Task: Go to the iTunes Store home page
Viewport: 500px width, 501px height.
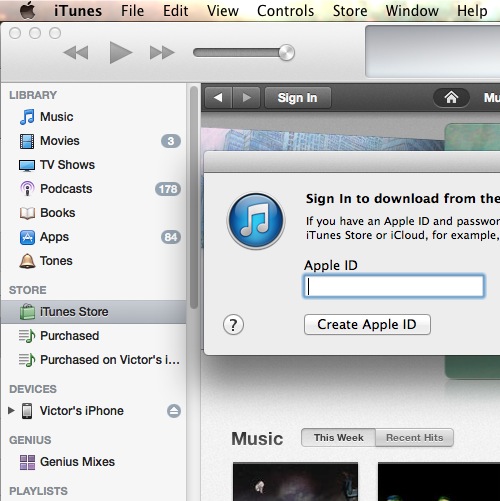Action: (x=451, y=98)
